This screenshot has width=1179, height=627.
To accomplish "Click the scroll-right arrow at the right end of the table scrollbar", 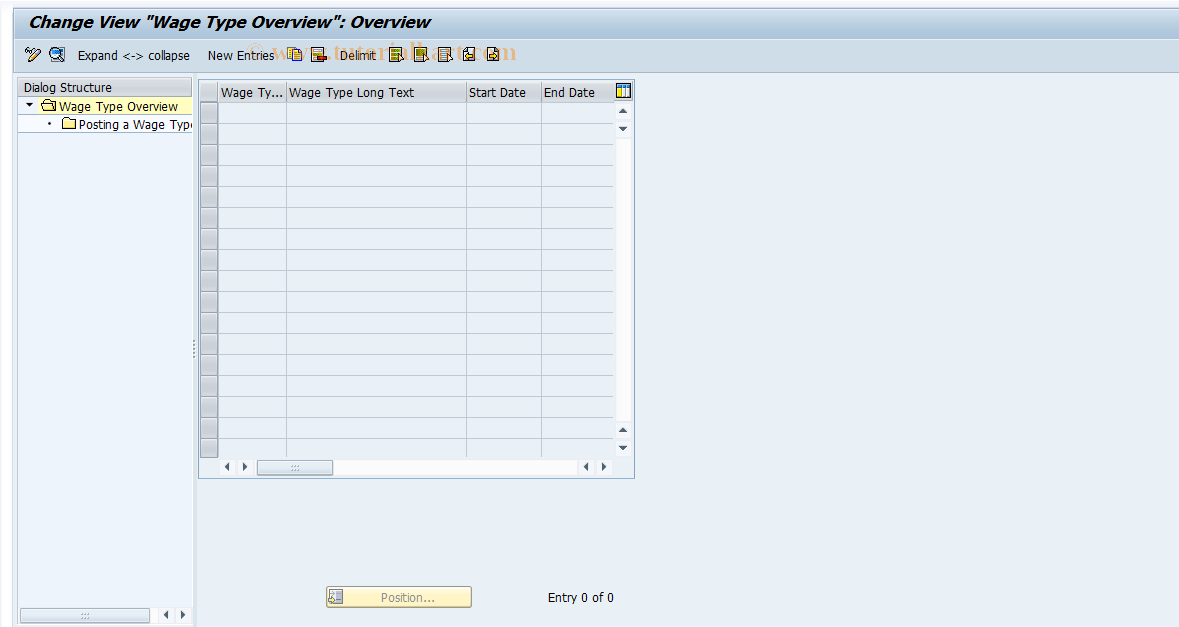I will coord(604,467).
